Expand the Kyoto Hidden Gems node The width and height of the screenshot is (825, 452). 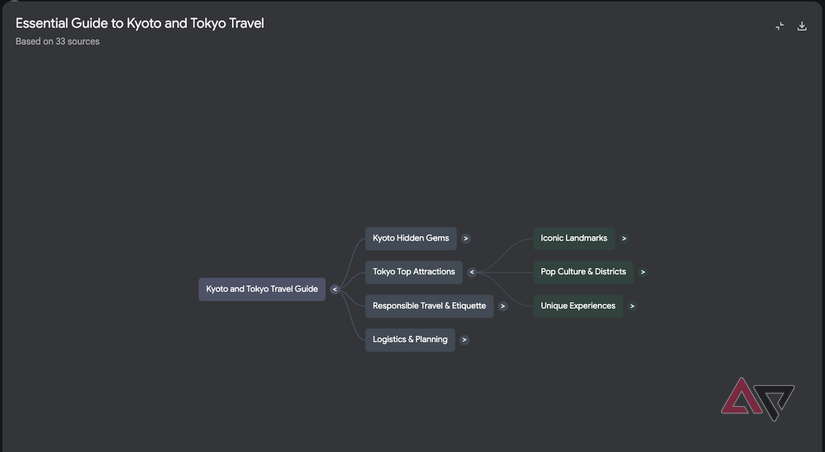point(466,239)
